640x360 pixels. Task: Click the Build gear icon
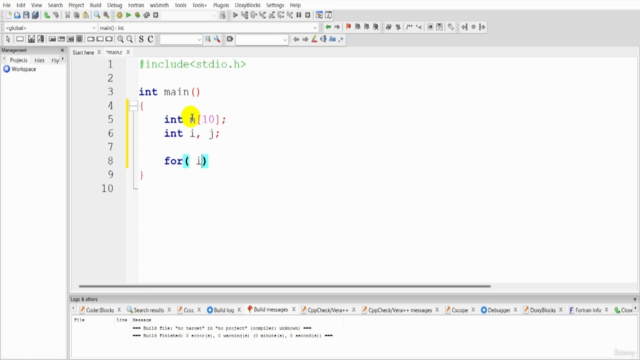(119, 16)
